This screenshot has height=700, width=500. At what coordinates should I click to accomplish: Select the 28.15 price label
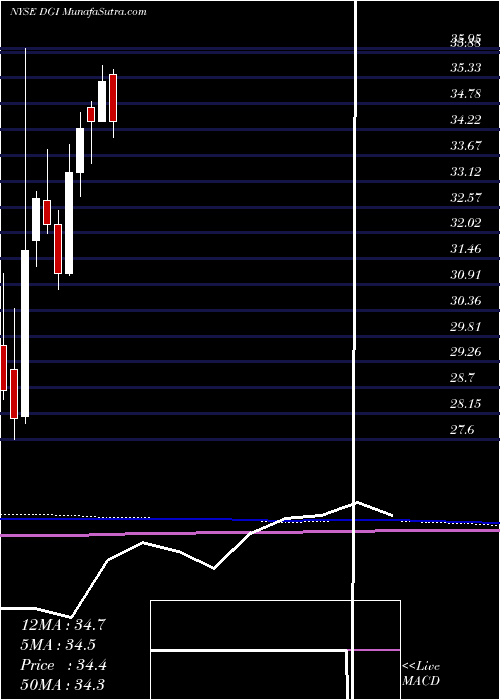pyautogui.click(x=466, y=404)
